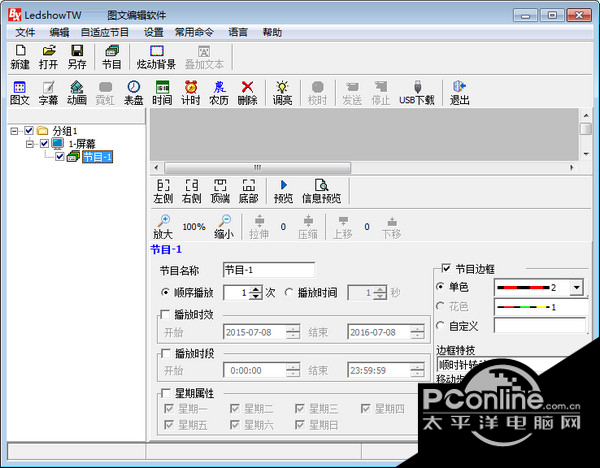Add a 图文 (image-text) item
The height and width of the screenshot is (468, 600).
click(x=19, y=93)
